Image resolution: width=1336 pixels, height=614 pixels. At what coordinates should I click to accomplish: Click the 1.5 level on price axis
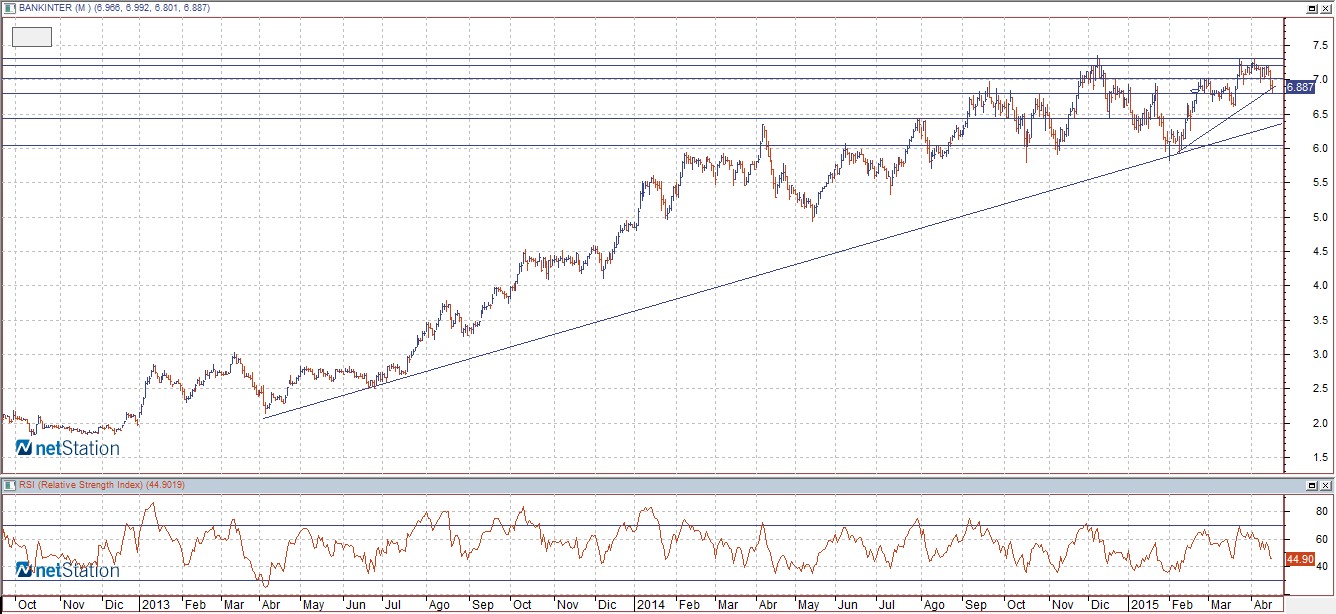(1320, 458)
